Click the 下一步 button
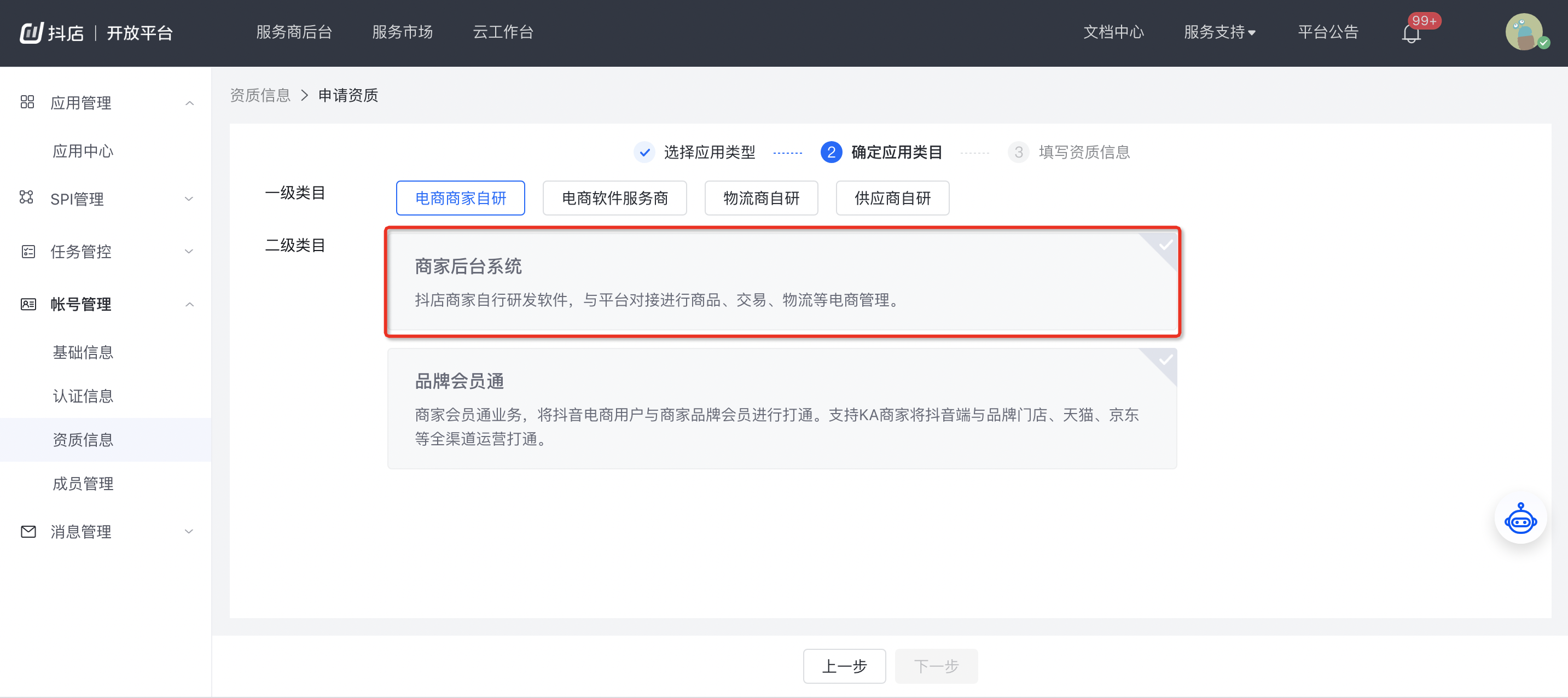The width and height of the screenshot is (1568, 698). (x=936, y=666)
